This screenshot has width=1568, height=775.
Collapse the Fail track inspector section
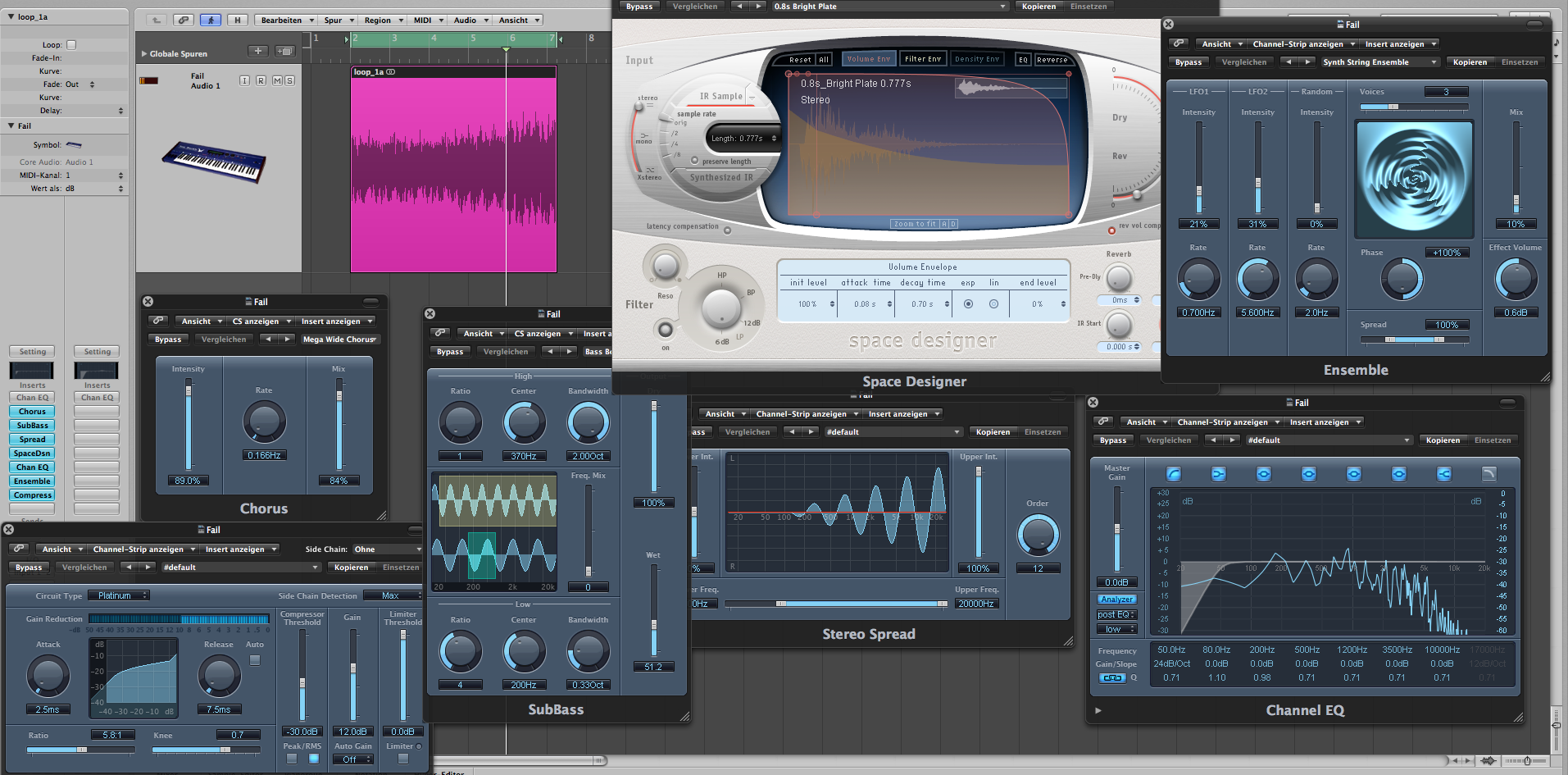[x=11, y=125]
